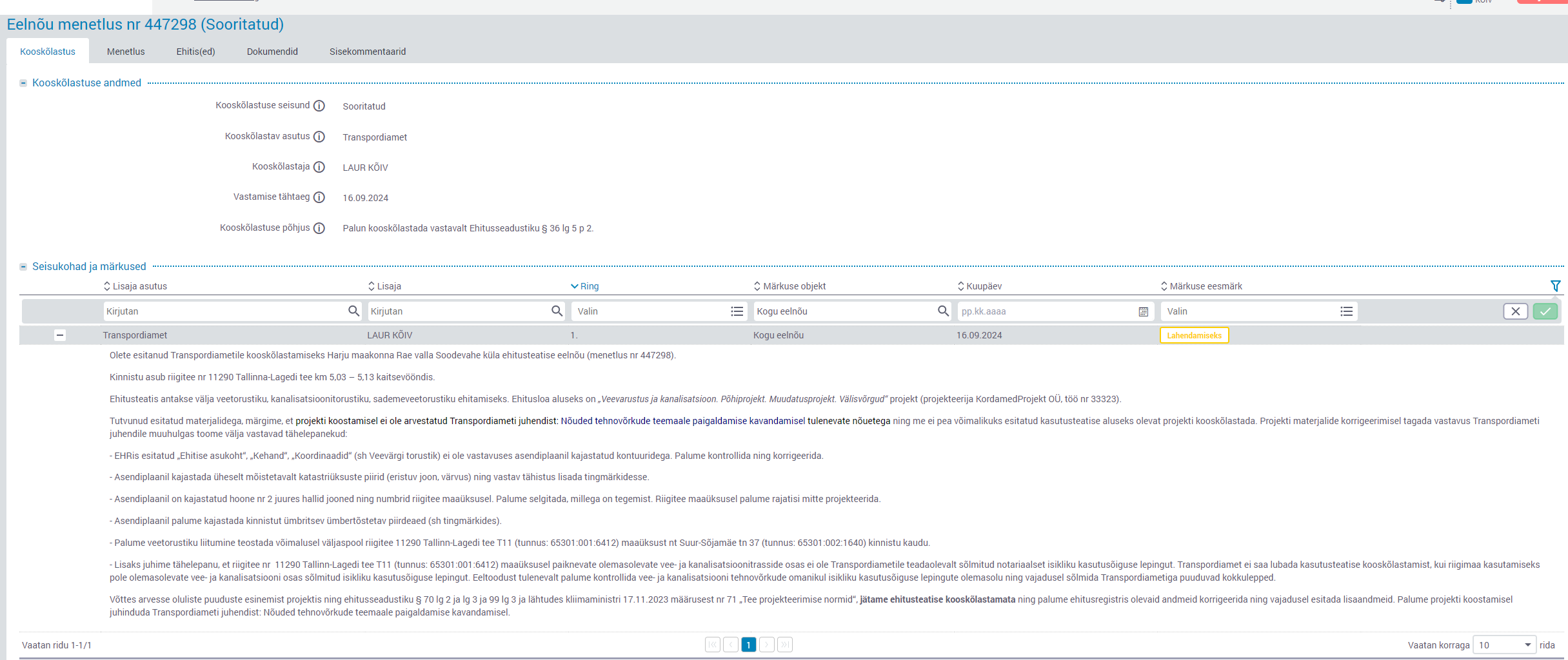
Task: Go to first page of results
Action: click(713, 645)
